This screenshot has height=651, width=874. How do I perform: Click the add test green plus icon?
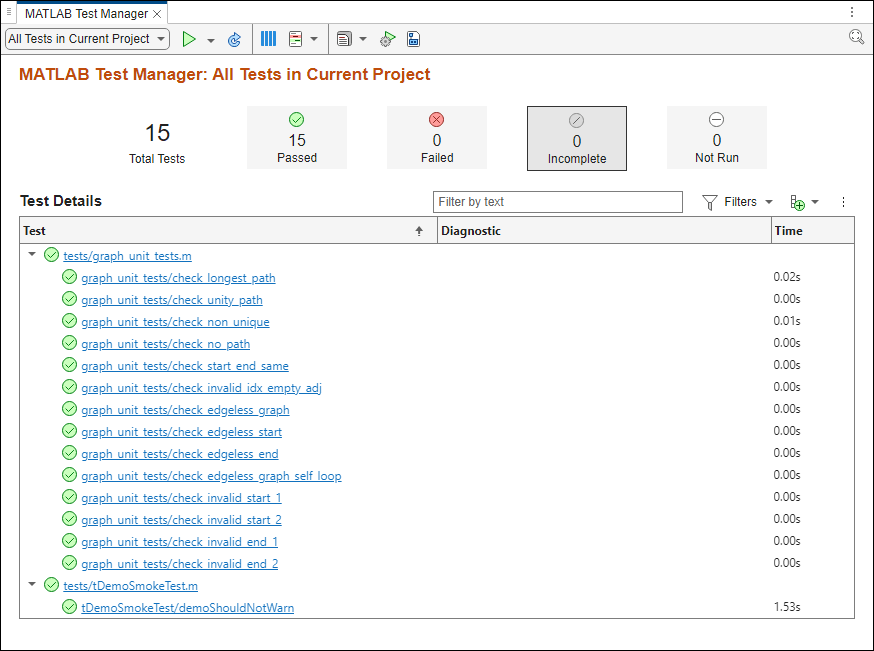(798, 202)
